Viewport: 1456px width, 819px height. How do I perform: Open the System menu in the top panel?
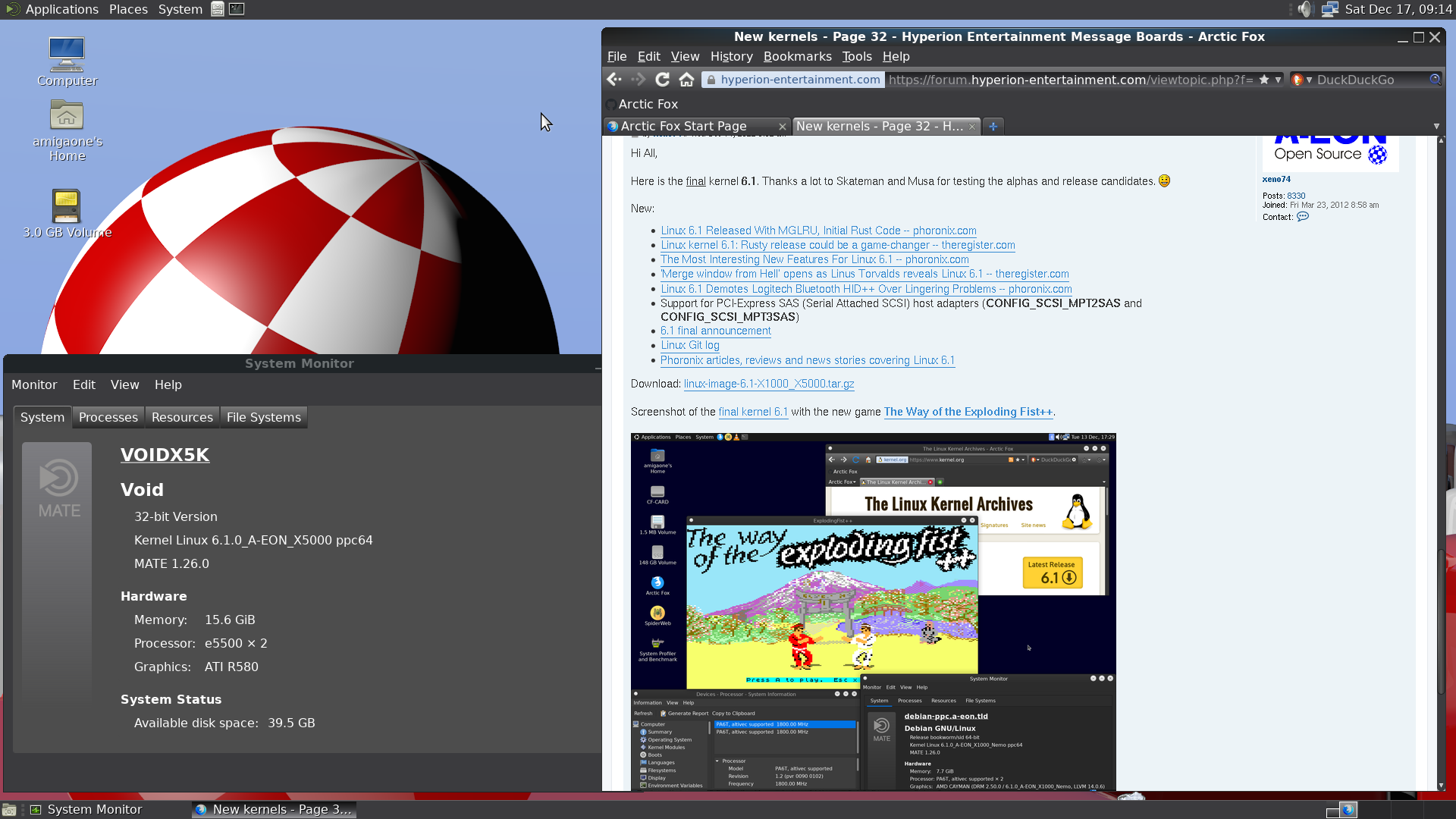click(180, 9)
